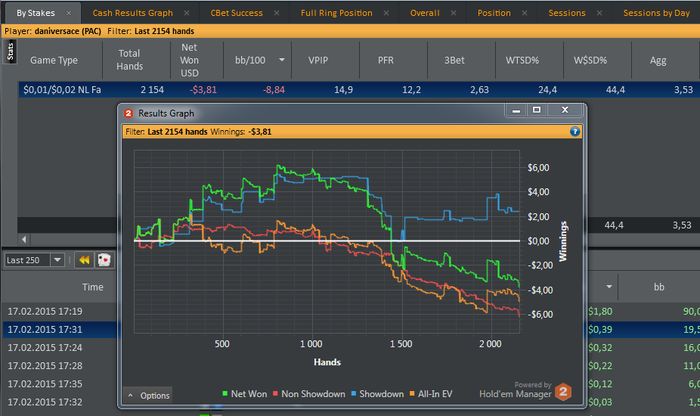Select the hand at 17.02.2015 17:35
700x416 pixels.
click(x=45, y=384)
